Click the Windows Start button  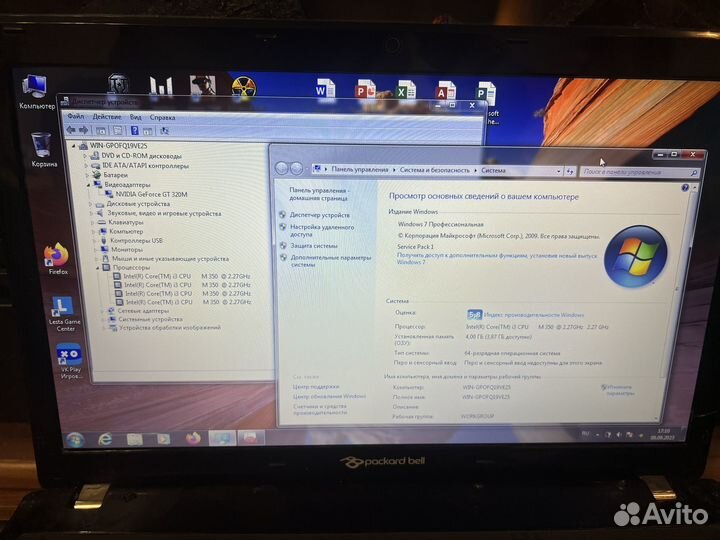(x=75, y=439)
